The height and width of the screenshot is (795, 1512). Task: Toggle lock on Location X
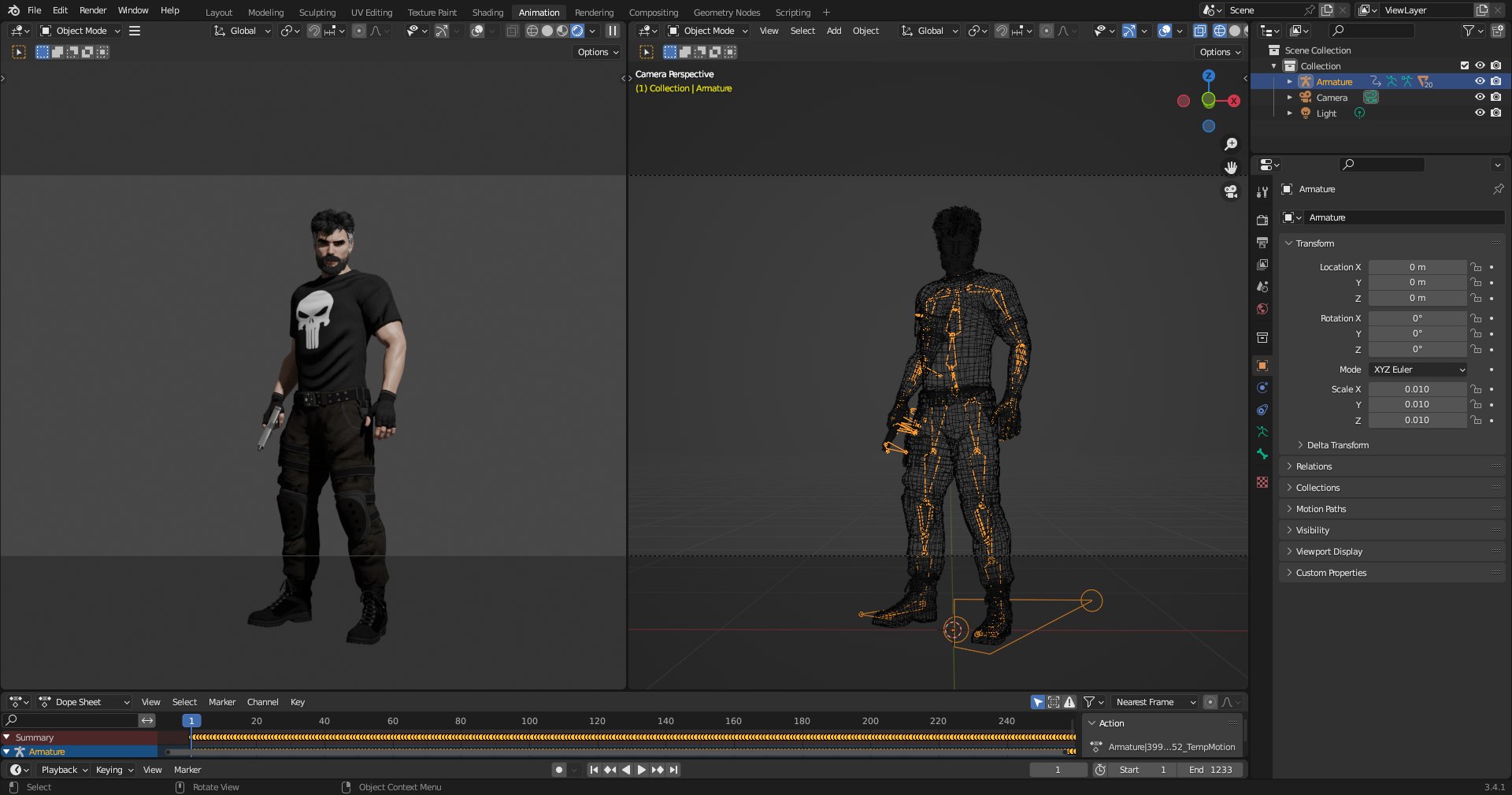[x=1477, y=267]
